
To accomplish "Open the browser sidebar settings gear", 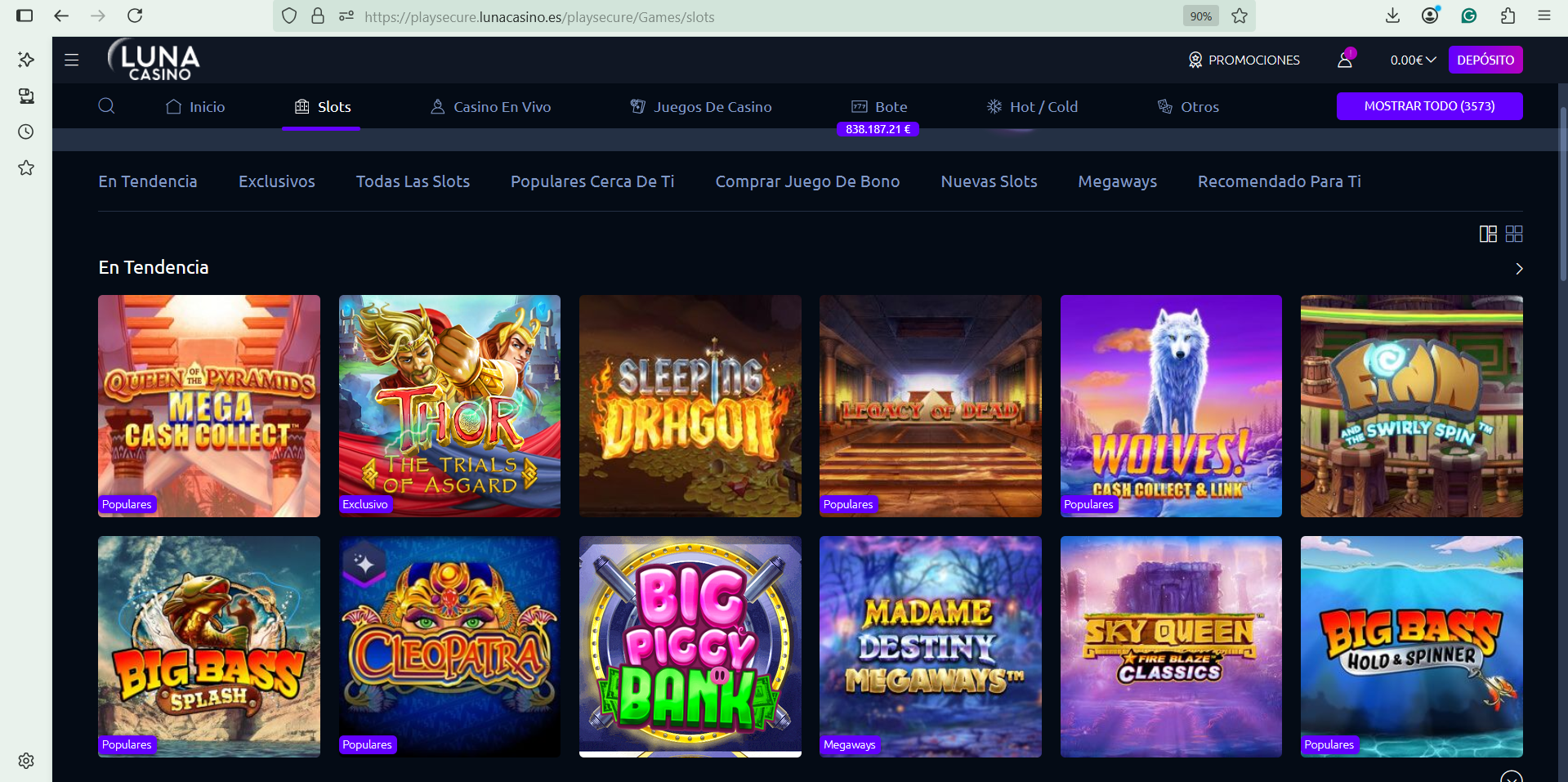I will (x=26, y=761).
